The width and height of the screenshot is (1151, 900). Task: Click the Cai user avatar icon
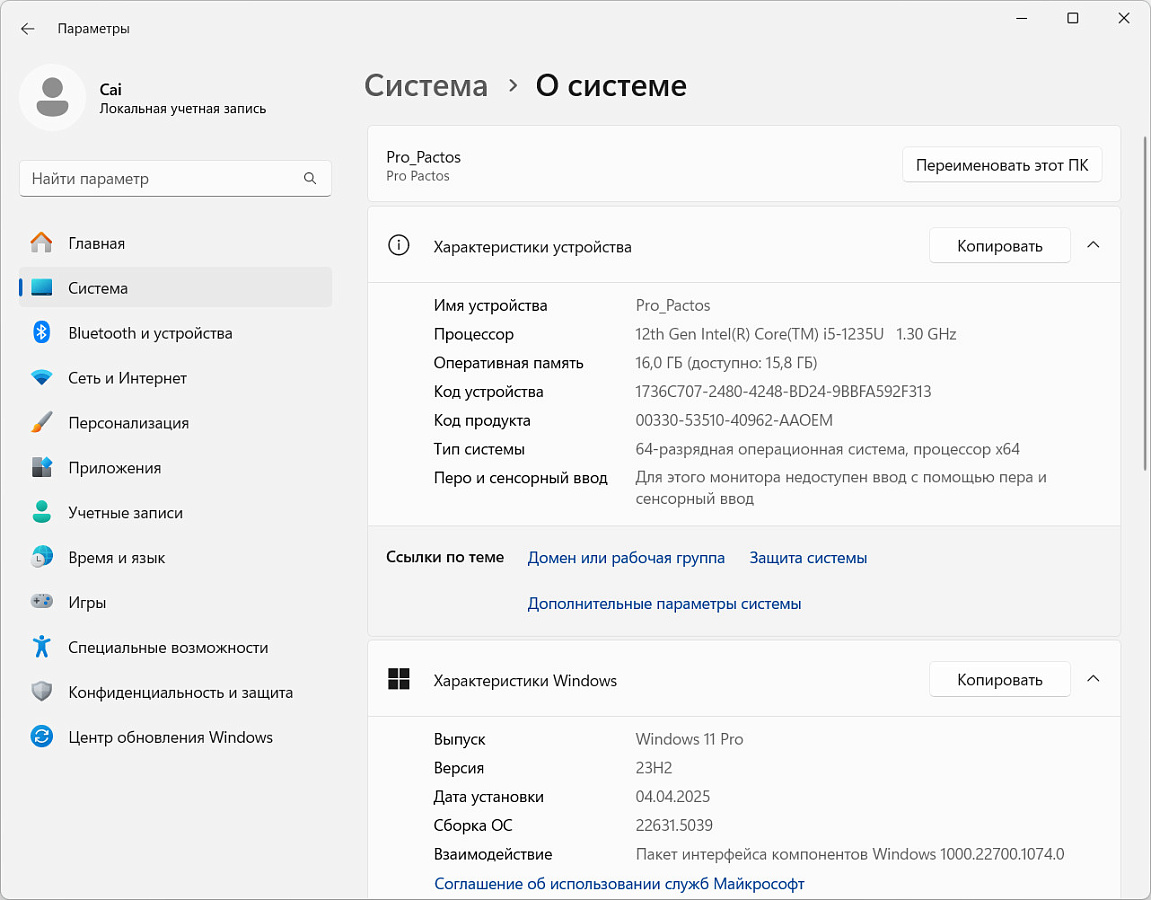point(52,98)
